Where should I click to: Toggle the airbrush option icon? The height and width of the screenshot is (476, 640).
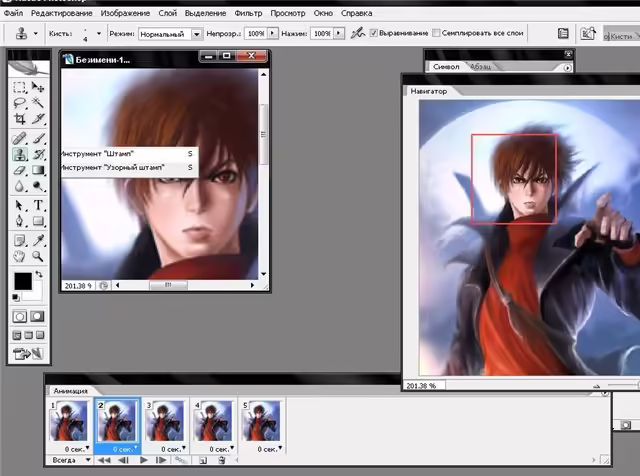coord(358,33)
